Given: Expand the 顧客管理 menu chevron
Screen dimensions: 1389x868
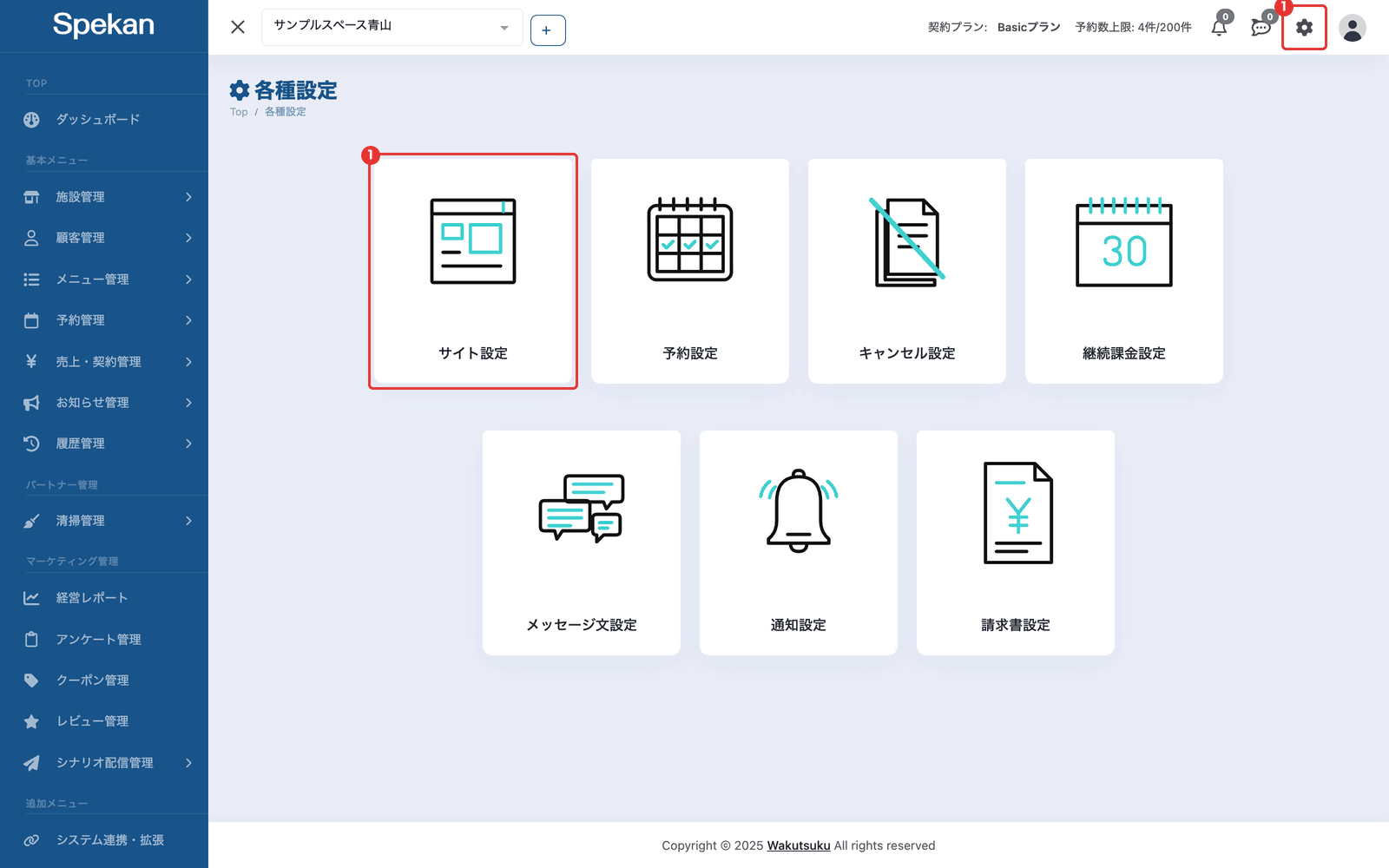Looking at the screenshot, I should (188, 238).
